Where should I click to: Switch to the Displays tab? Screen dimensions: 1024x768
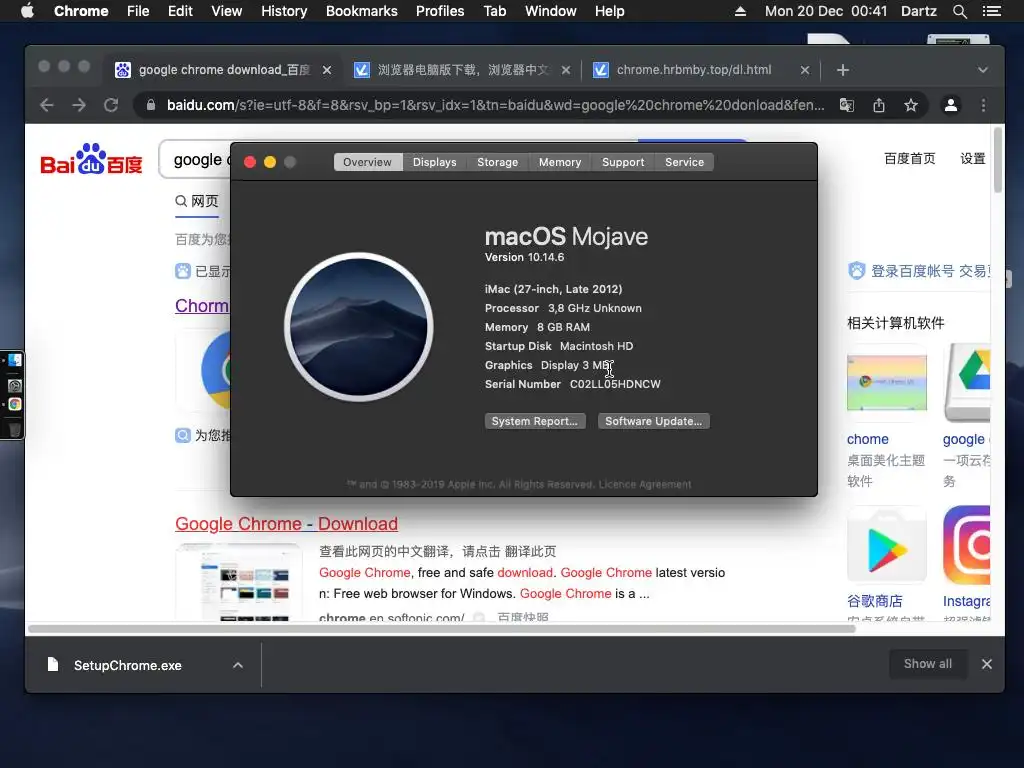[x=434, y=162]
